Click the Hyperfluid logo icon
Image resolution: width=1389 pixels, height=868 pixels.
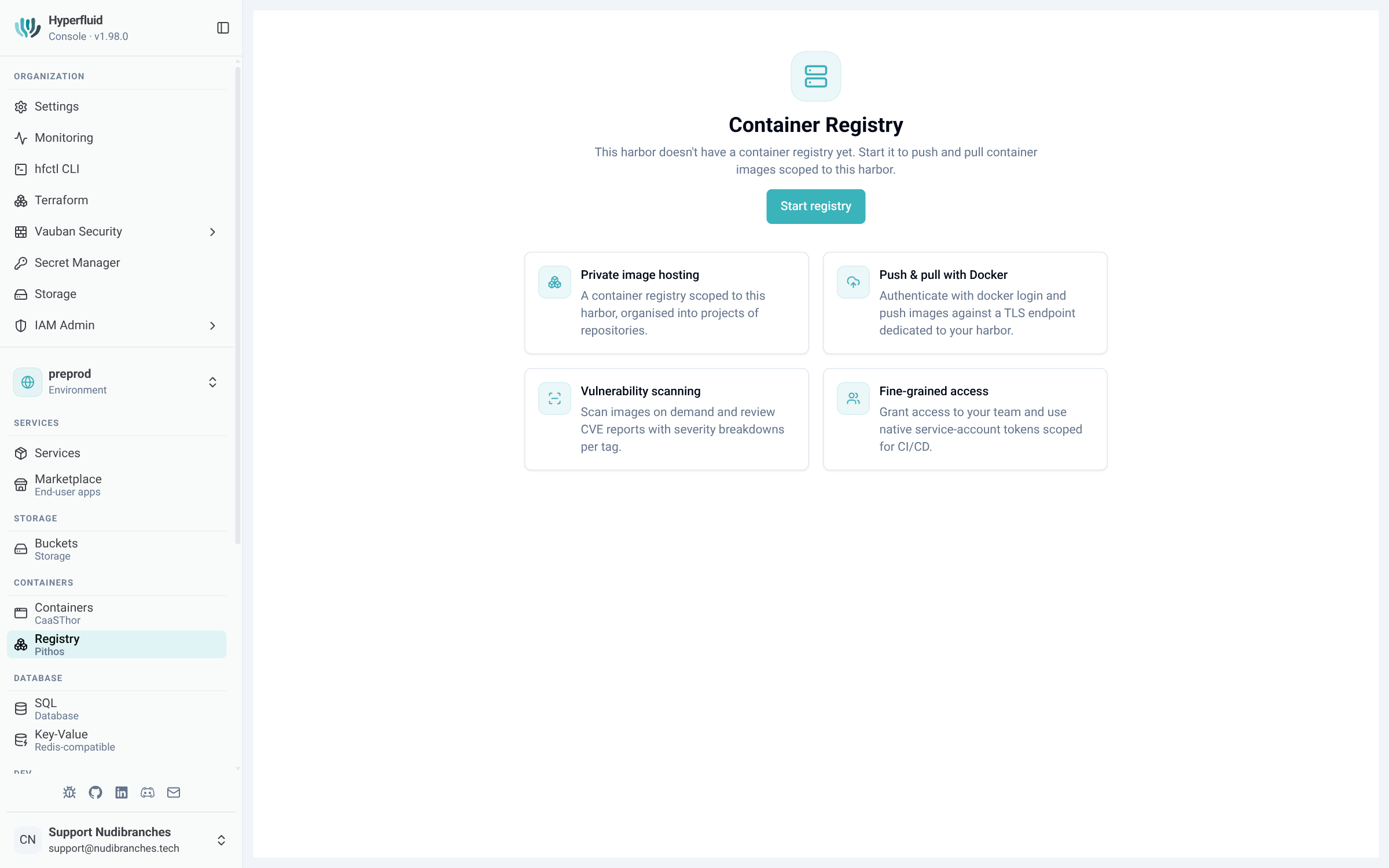click(28, 28)
